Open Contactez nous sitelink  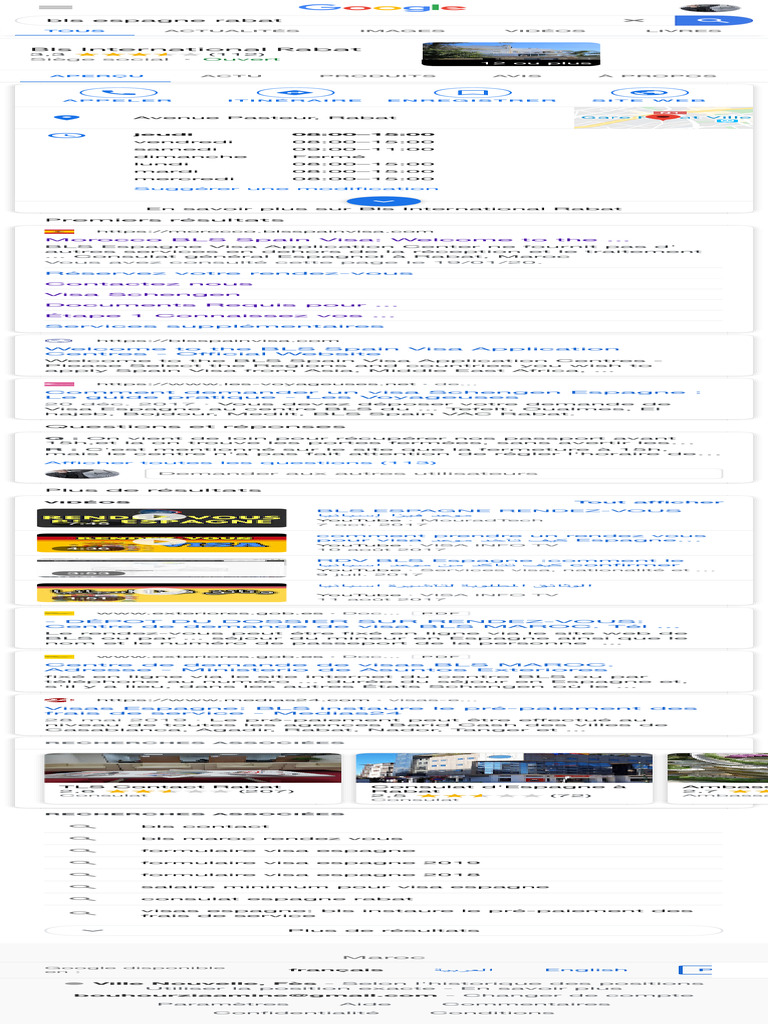148,283
